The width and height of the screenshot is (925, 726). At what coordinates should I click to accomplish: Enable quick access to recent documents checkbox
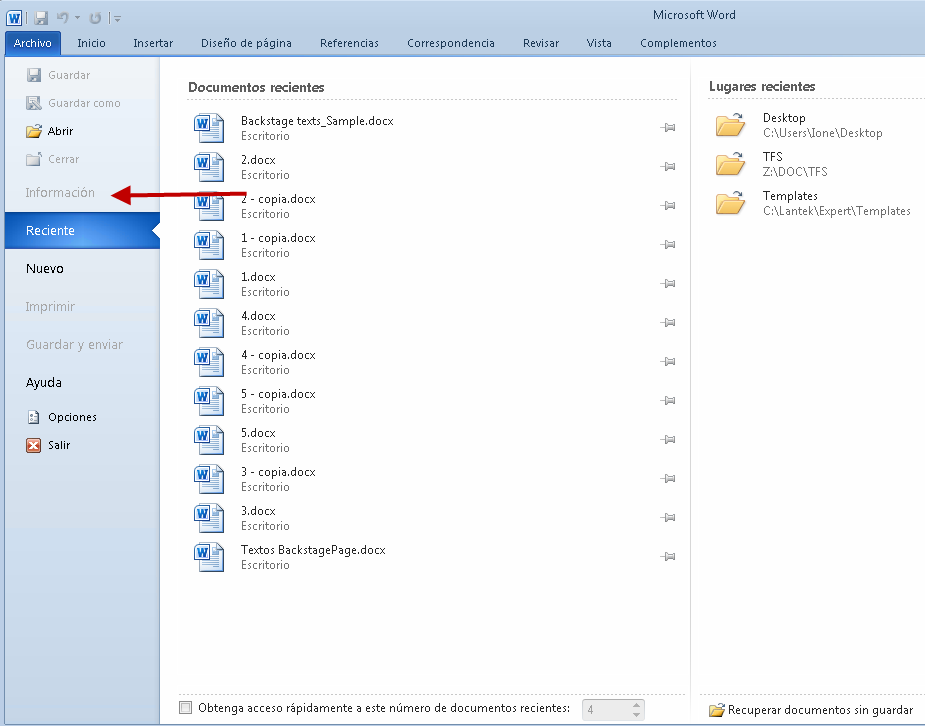[x=186, y=708]
